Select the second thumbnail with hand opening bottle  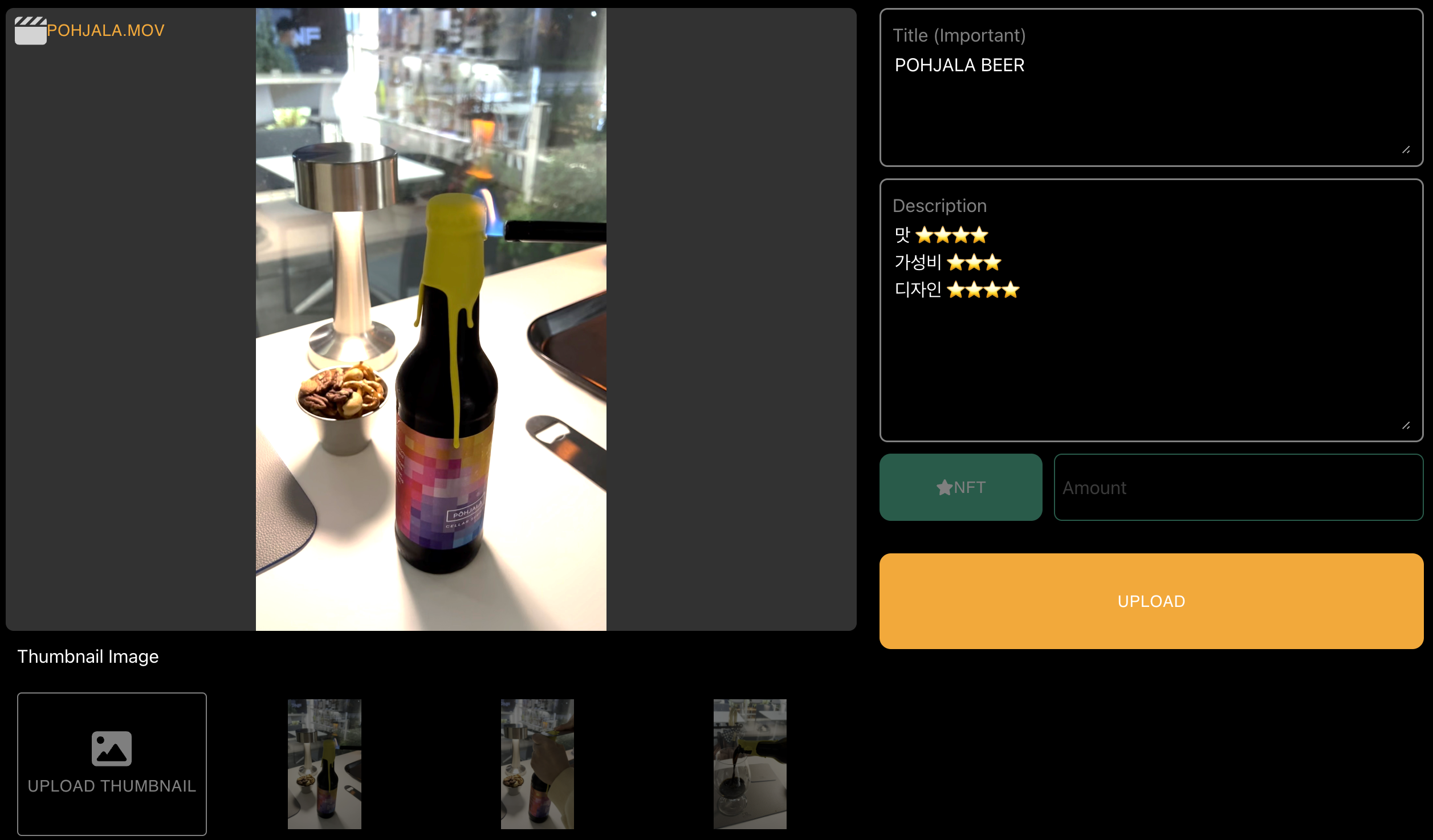537,764
